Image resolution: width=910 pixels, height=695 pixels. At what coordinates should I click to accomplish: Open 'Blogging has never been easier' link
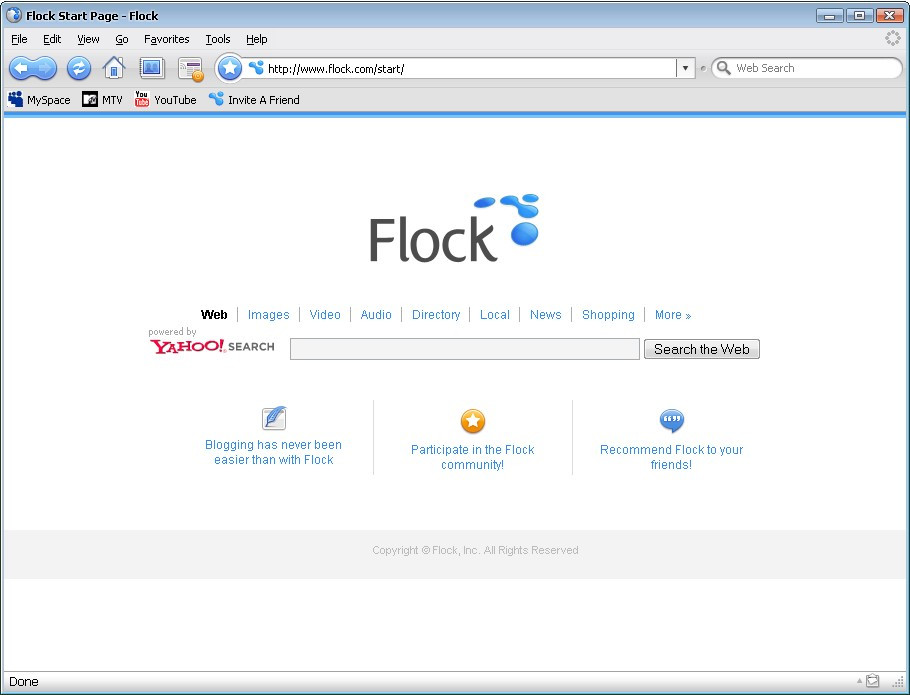pyautogui.click(x=273, y=452)
